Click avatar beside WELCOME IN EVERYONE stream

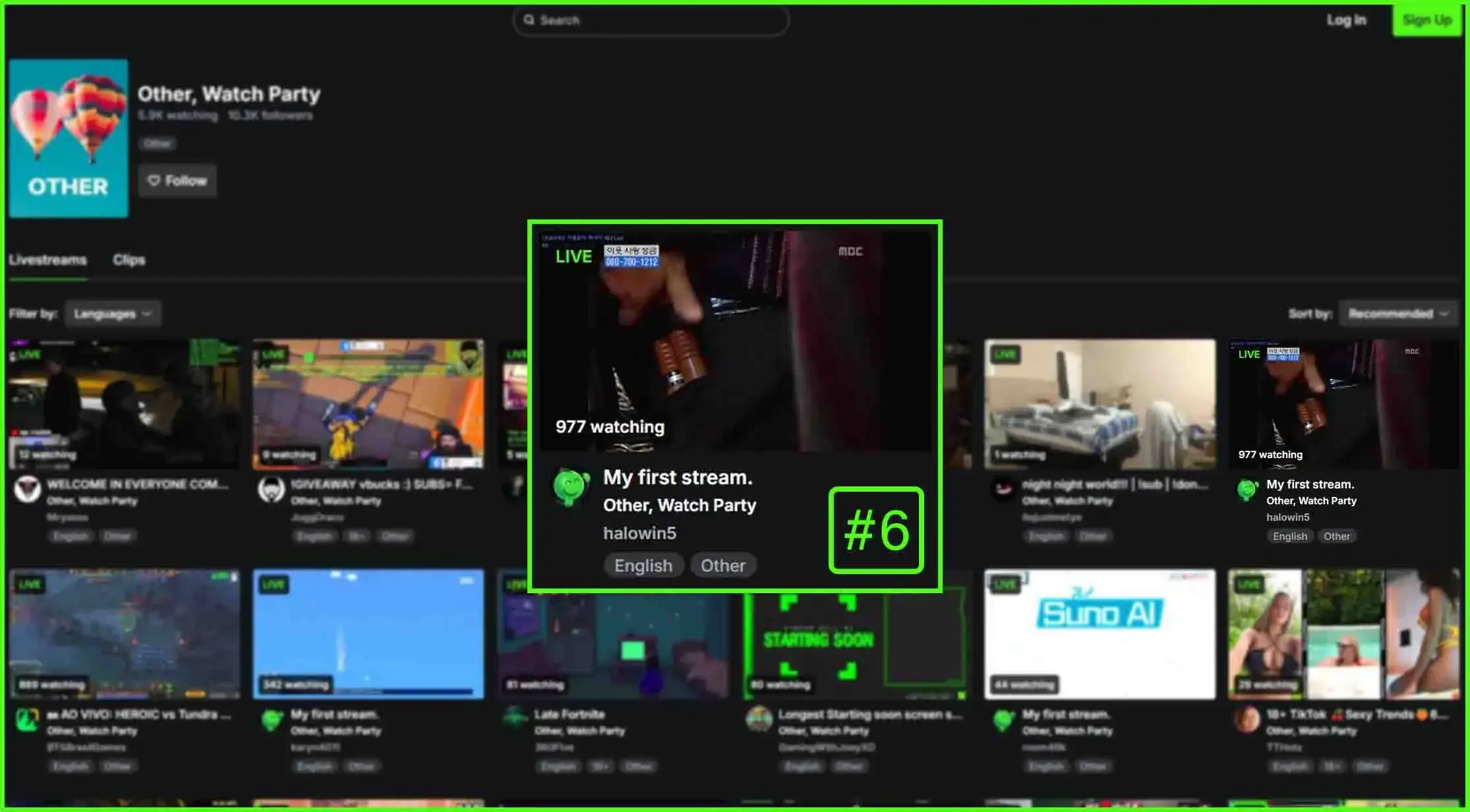point(28,490)
